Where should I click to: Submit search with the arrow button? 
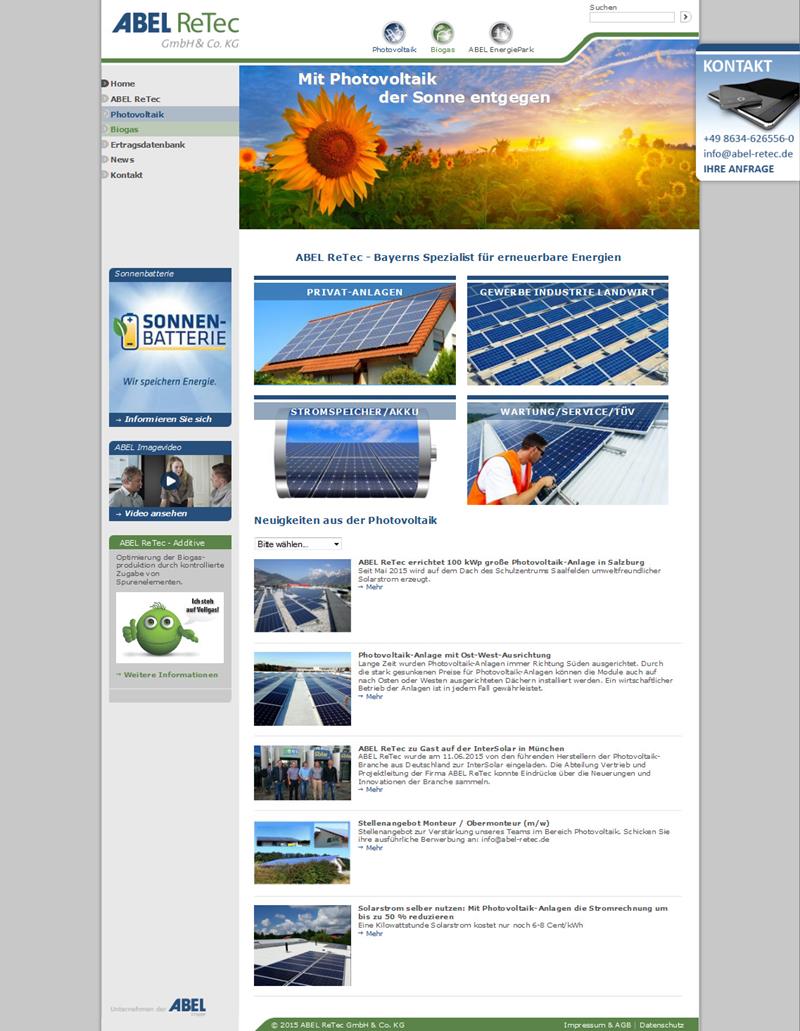pos(686,17)
